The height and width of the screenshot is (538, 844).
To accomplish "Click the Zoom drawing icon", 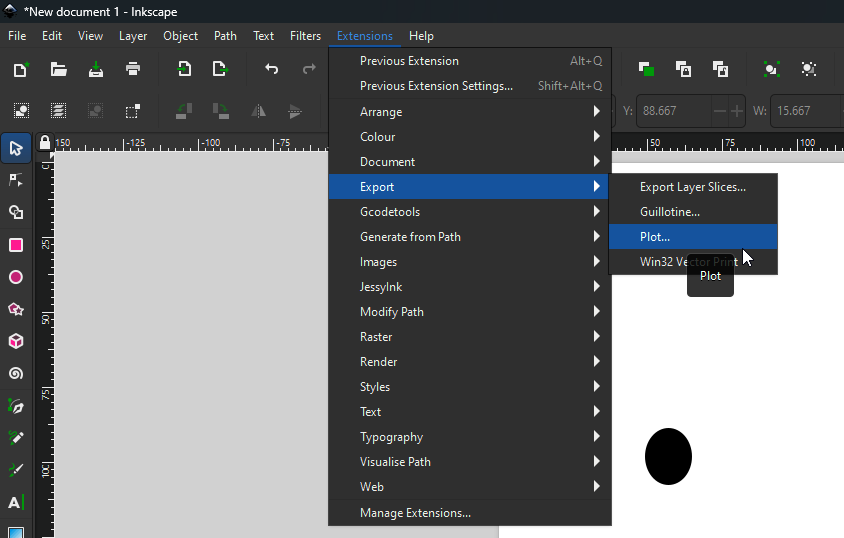I will tap(808, 69).
